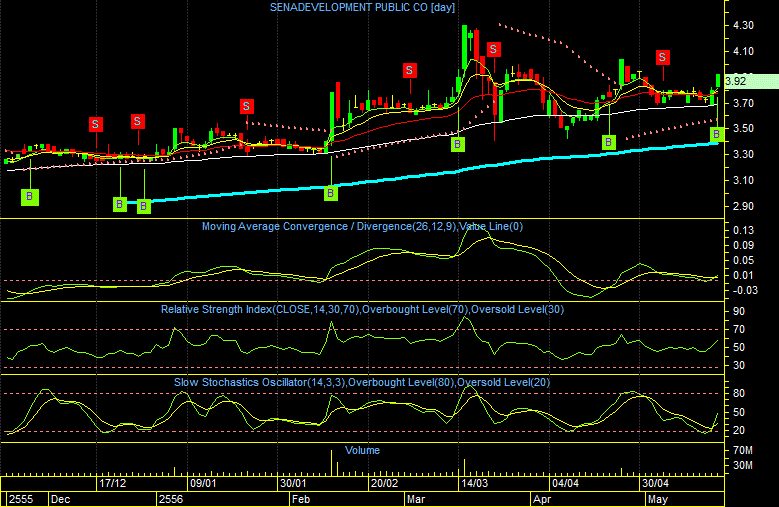Select the May month label

click(658, 499)
